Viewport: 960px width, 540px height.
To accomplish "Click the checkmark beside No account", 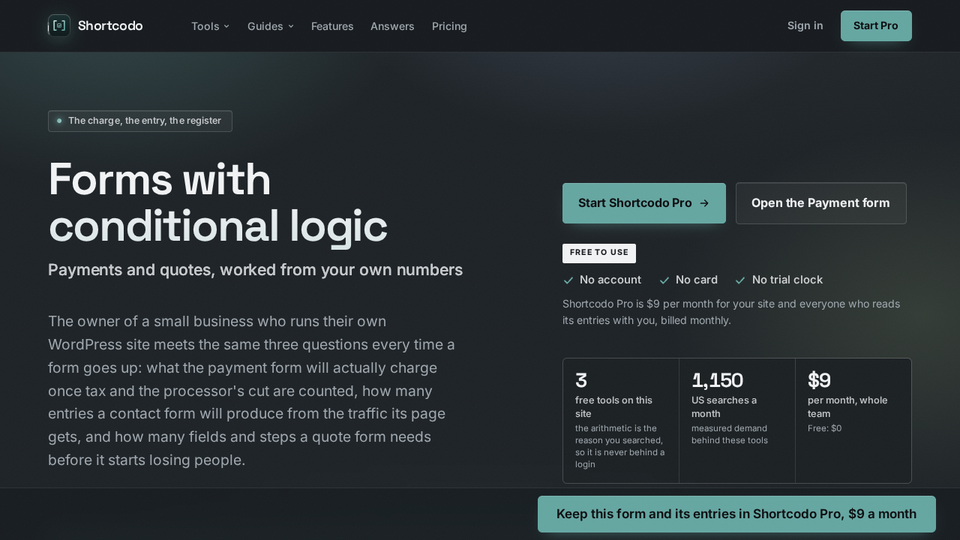I will tap(568, 280).
